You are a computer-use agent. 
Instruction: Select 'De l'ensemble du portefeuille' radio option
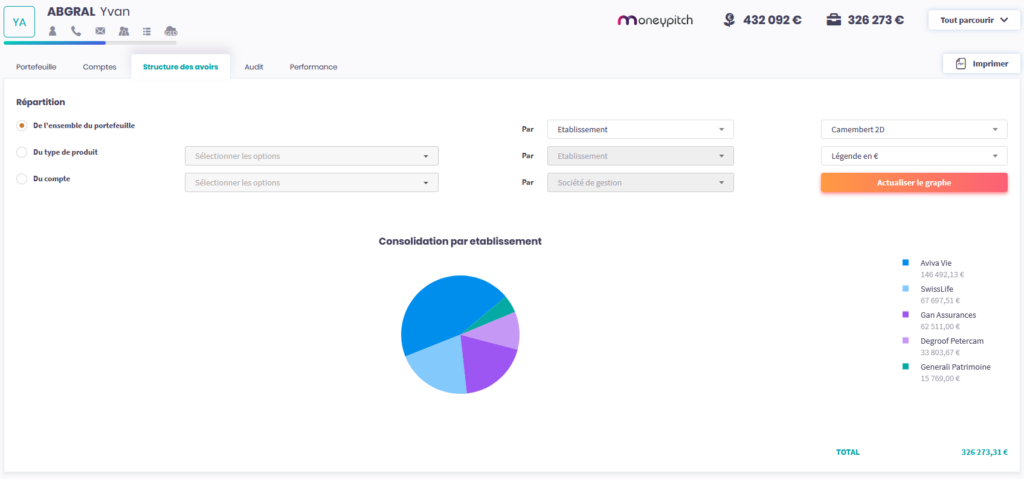tap(22, 126)
